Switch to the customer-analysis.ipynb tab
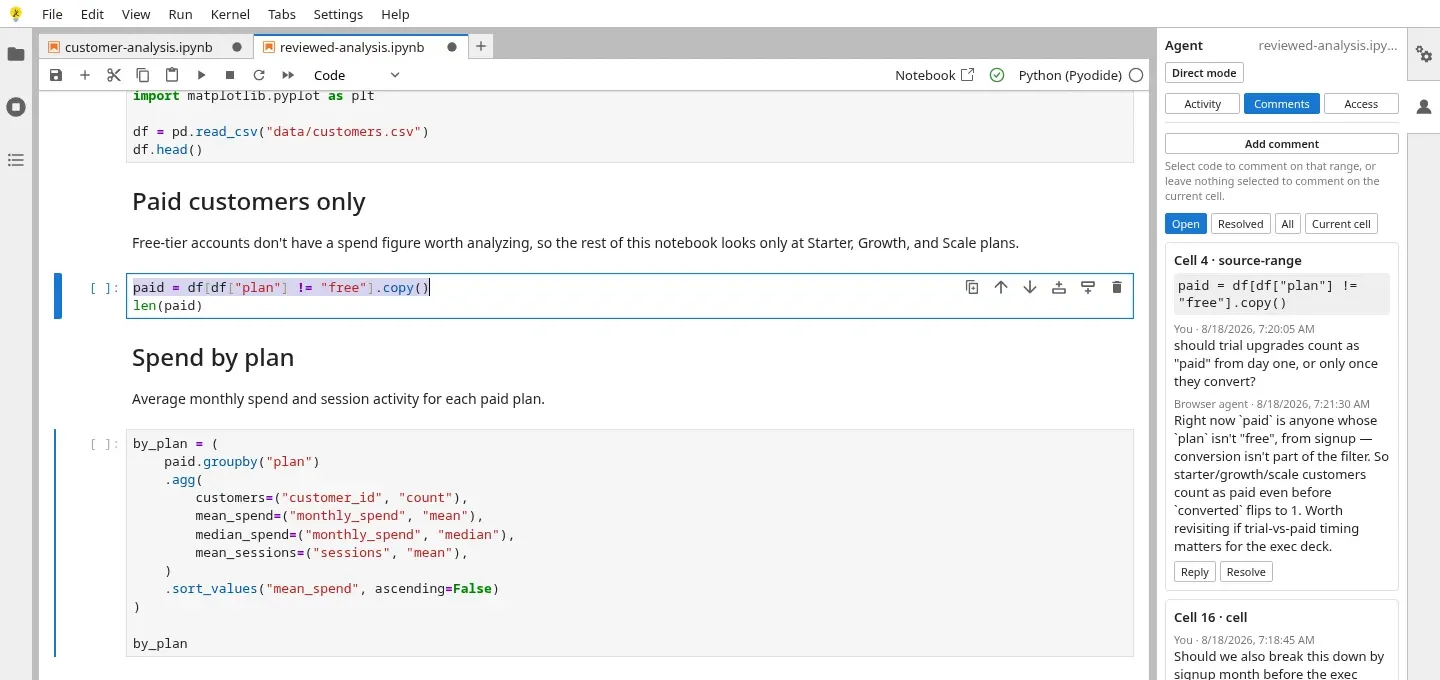Image resolution: width=1440 pixels, height=680 pixels. (x=139, y=47)
